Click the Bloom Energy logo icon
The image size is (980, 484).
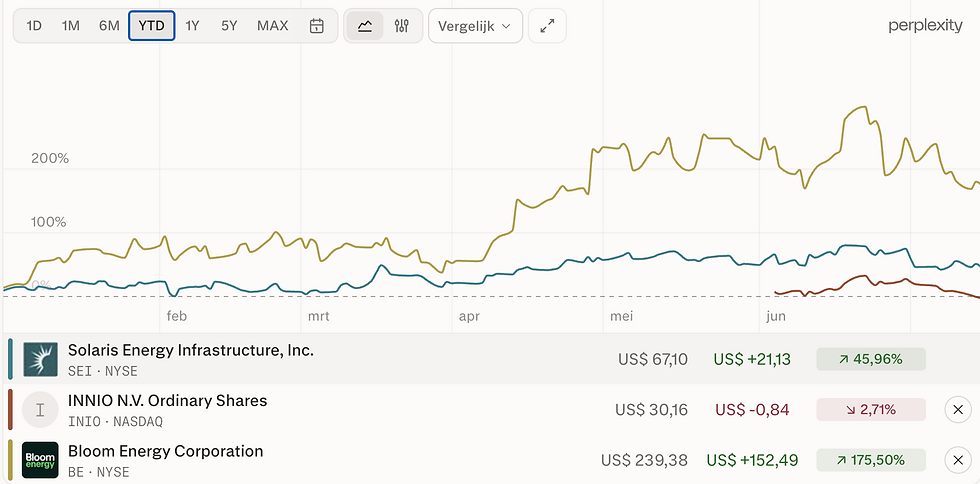[41, 460]
